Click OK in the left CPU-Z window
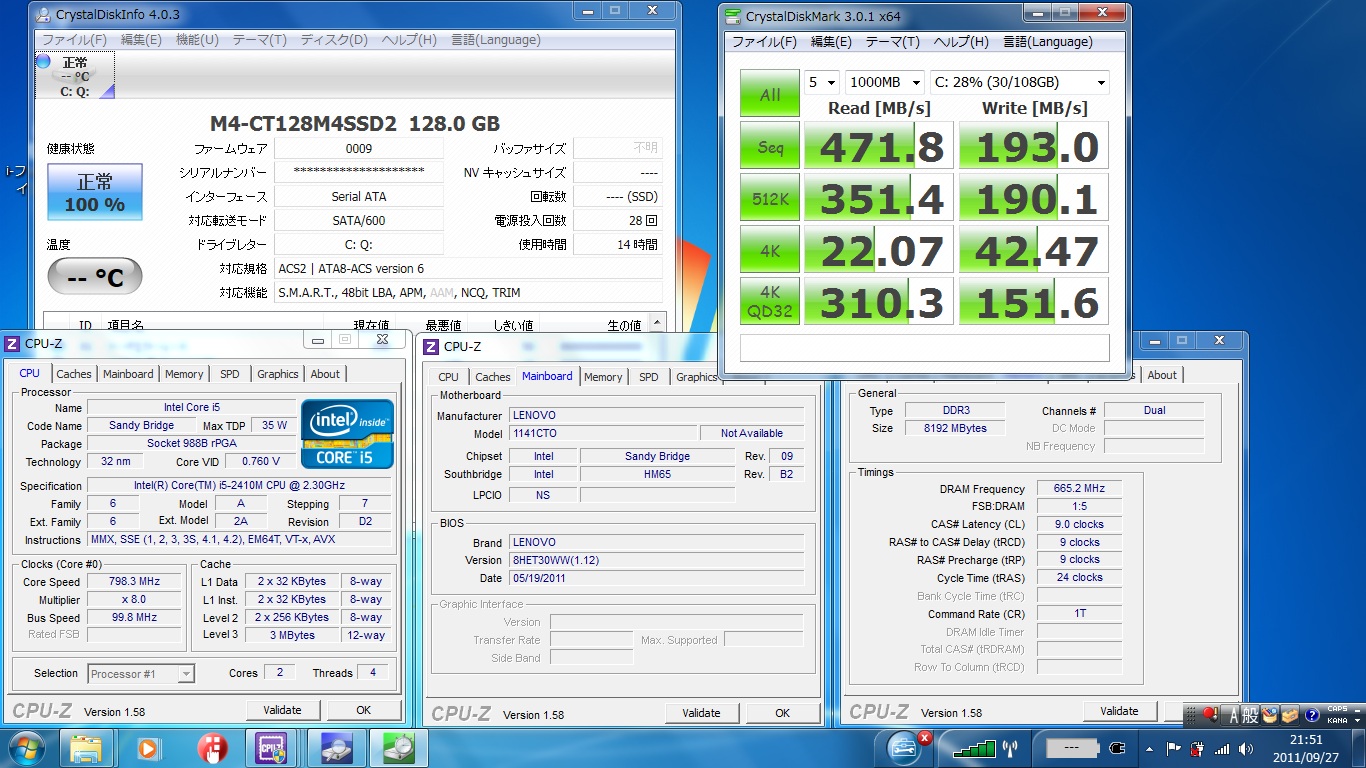The height and width of the screenshot is (768, 1366). coord(363,710)
